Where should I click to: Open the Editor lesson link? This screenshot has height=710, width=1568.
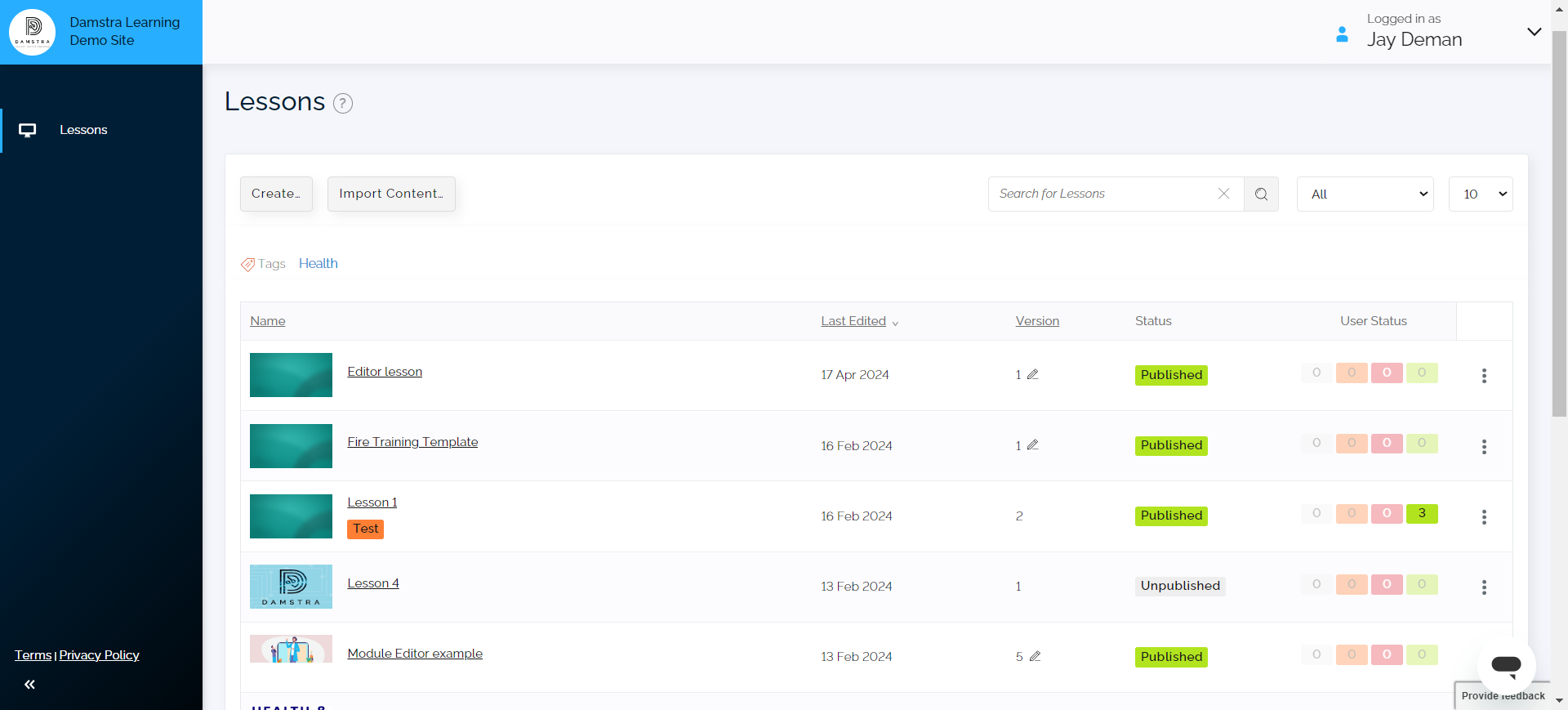pos(385,372)
